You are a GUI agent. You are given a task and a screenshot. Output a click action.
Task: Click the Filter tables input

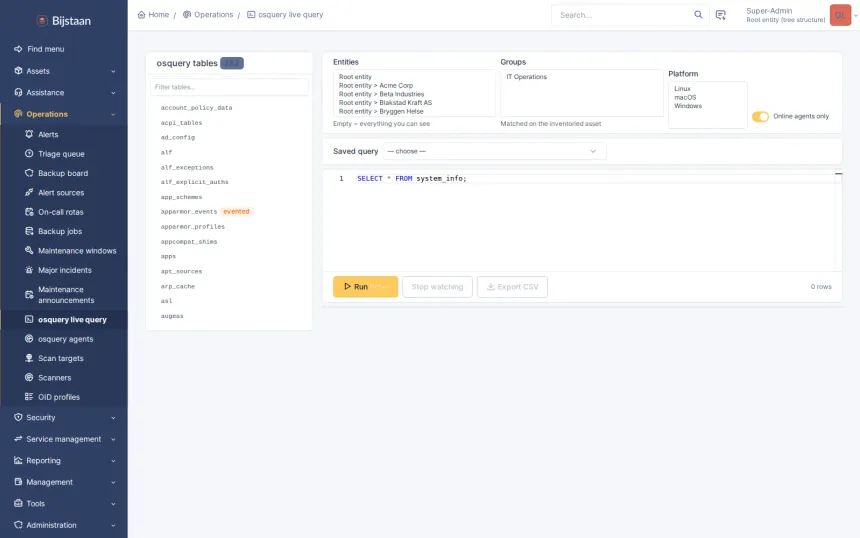pyautogui.click(x=229, y=87)
